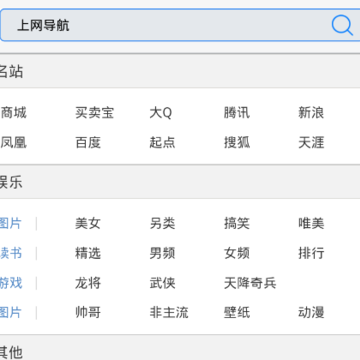The width and height of the screenshot is (360, 360).
Task: Go to 百度 link
Action: pyautogui.click(x=88, y=142)
